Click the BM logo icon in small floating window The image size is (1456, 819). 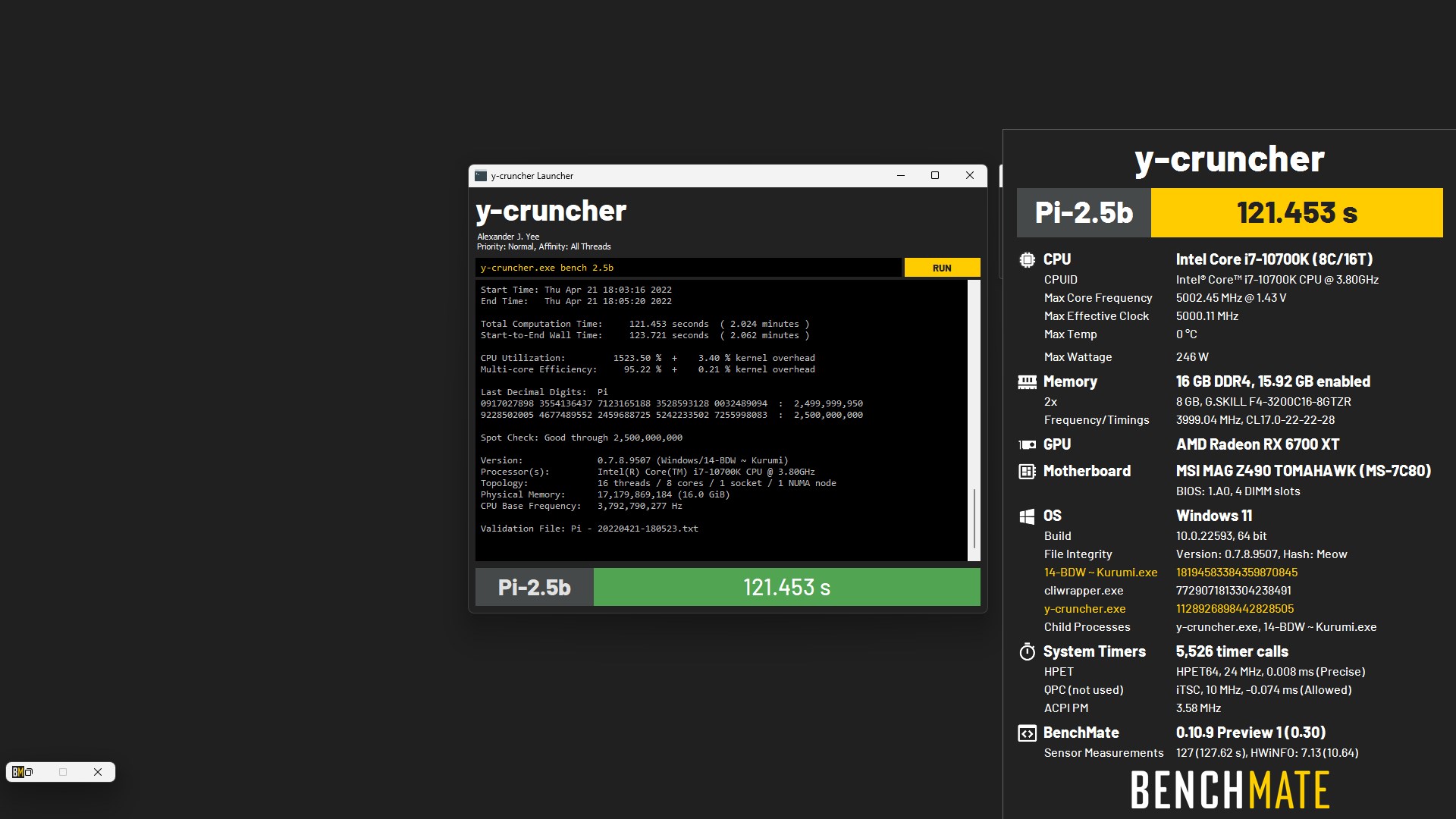(x=17, y=772)
